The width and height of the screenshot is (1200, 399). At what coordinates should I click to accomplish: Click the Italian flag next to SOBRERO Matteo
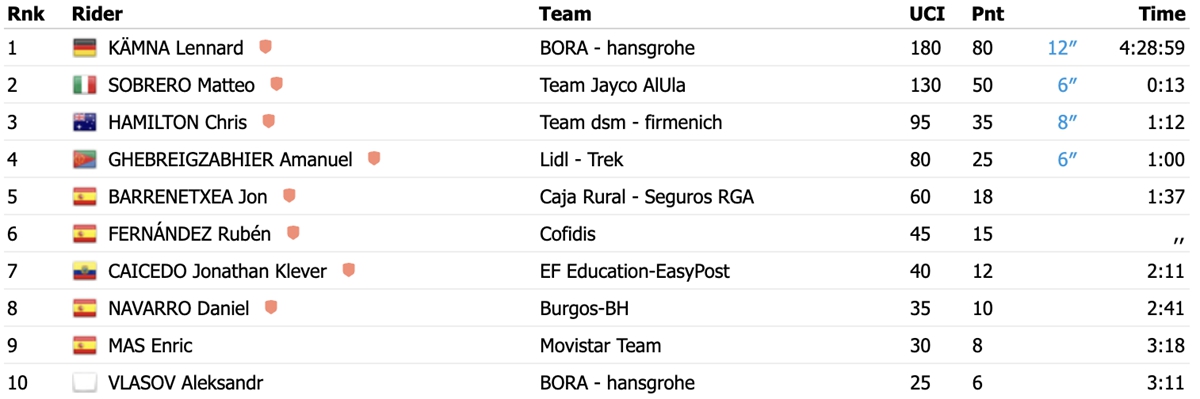[84, 85]
